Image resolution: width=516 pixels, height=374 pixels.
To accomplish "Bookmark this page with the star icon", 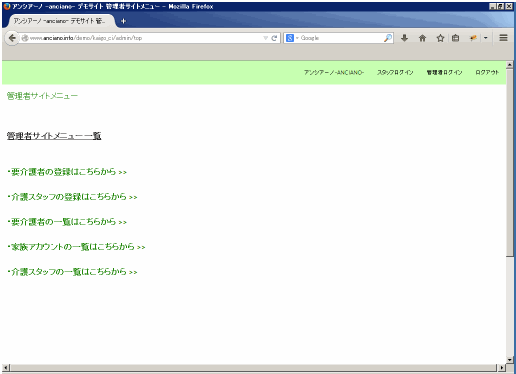I will point(440,38).
